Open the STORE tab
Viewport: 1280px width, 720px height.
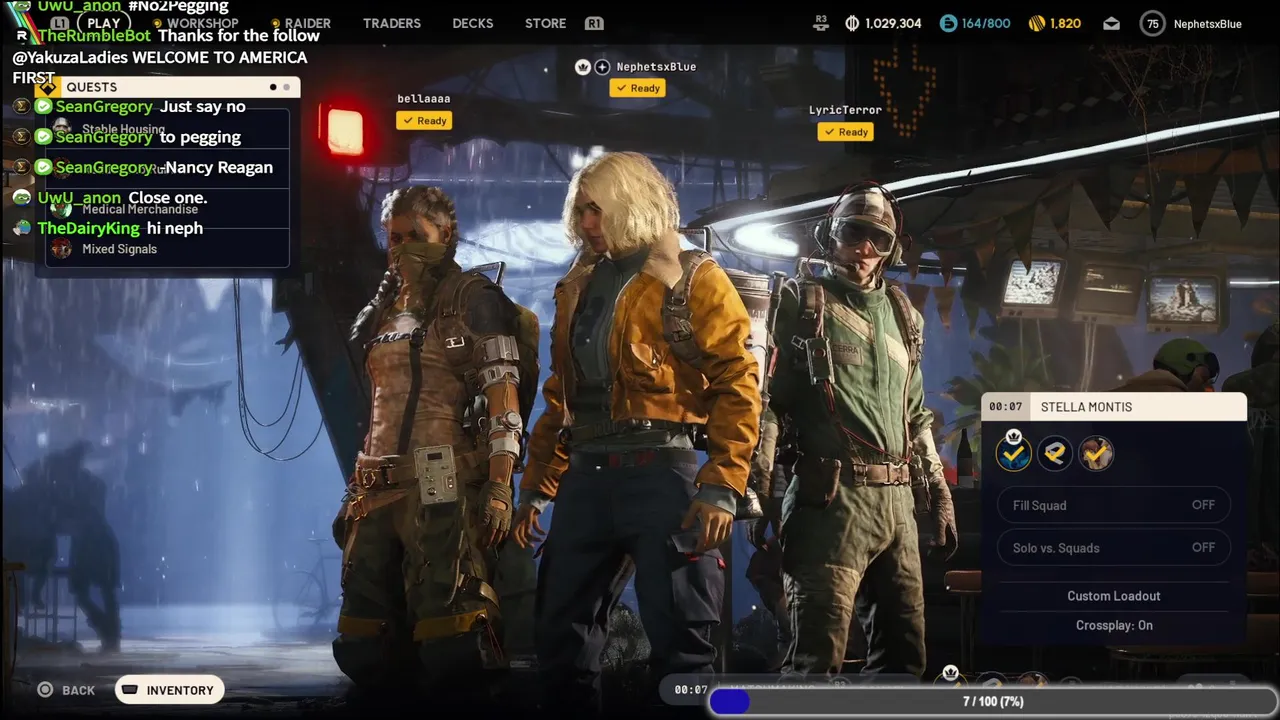pyautogui.click(x=545, y=23)
